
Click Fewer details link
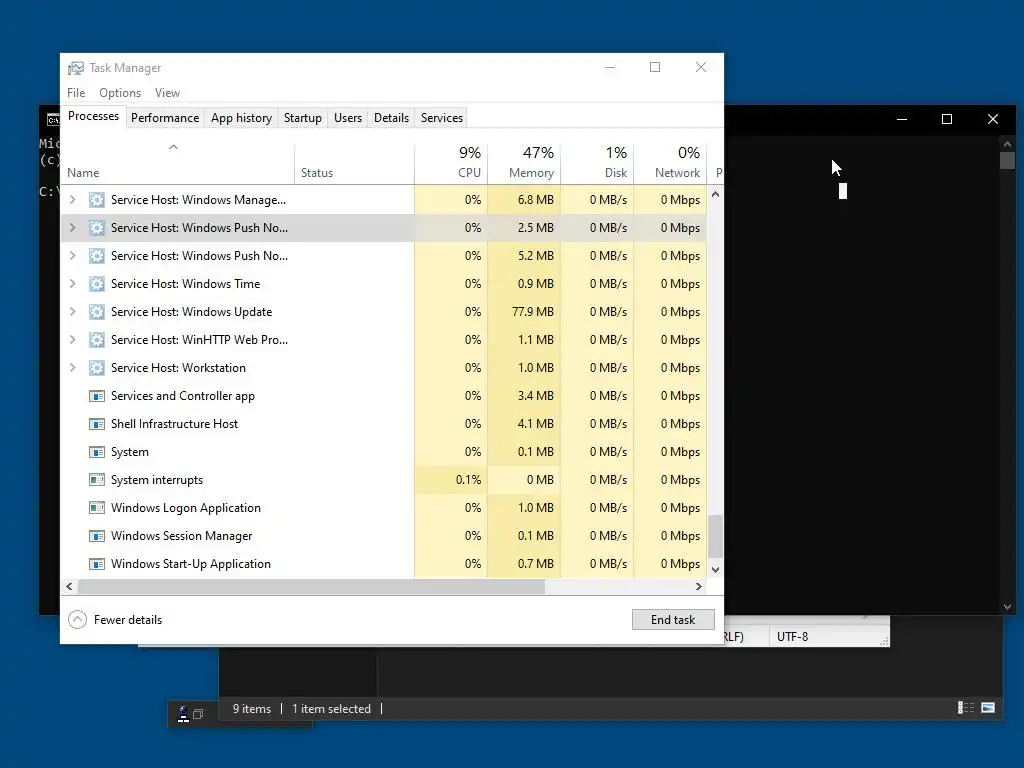coord(127,620)
